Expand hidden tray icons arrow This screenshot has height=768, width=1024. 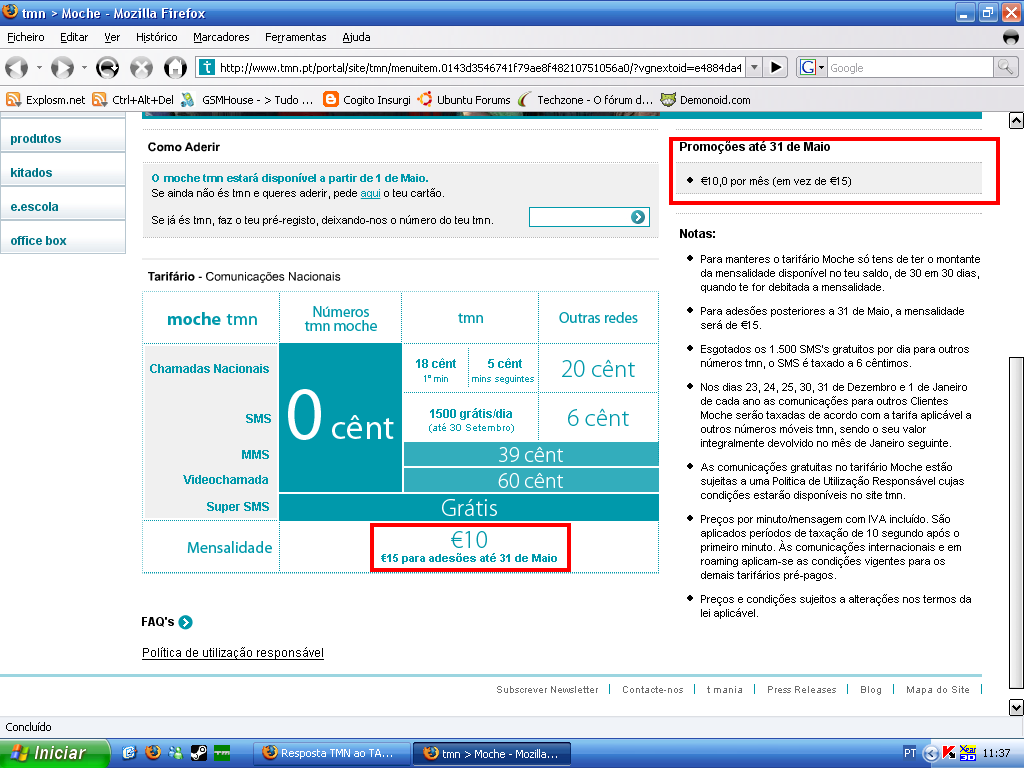[931, 754]
